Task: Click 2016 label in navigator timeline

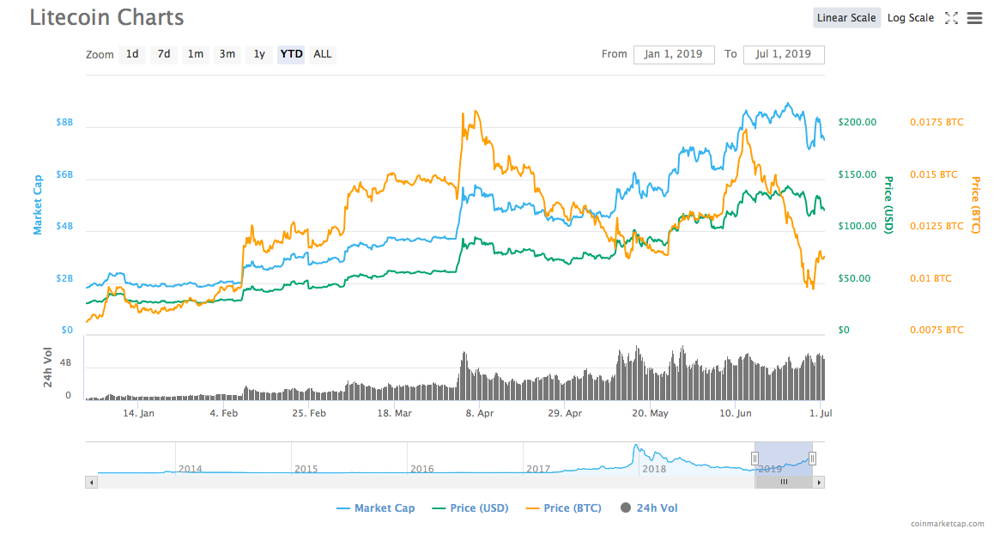Action: (x=422, y=469)
